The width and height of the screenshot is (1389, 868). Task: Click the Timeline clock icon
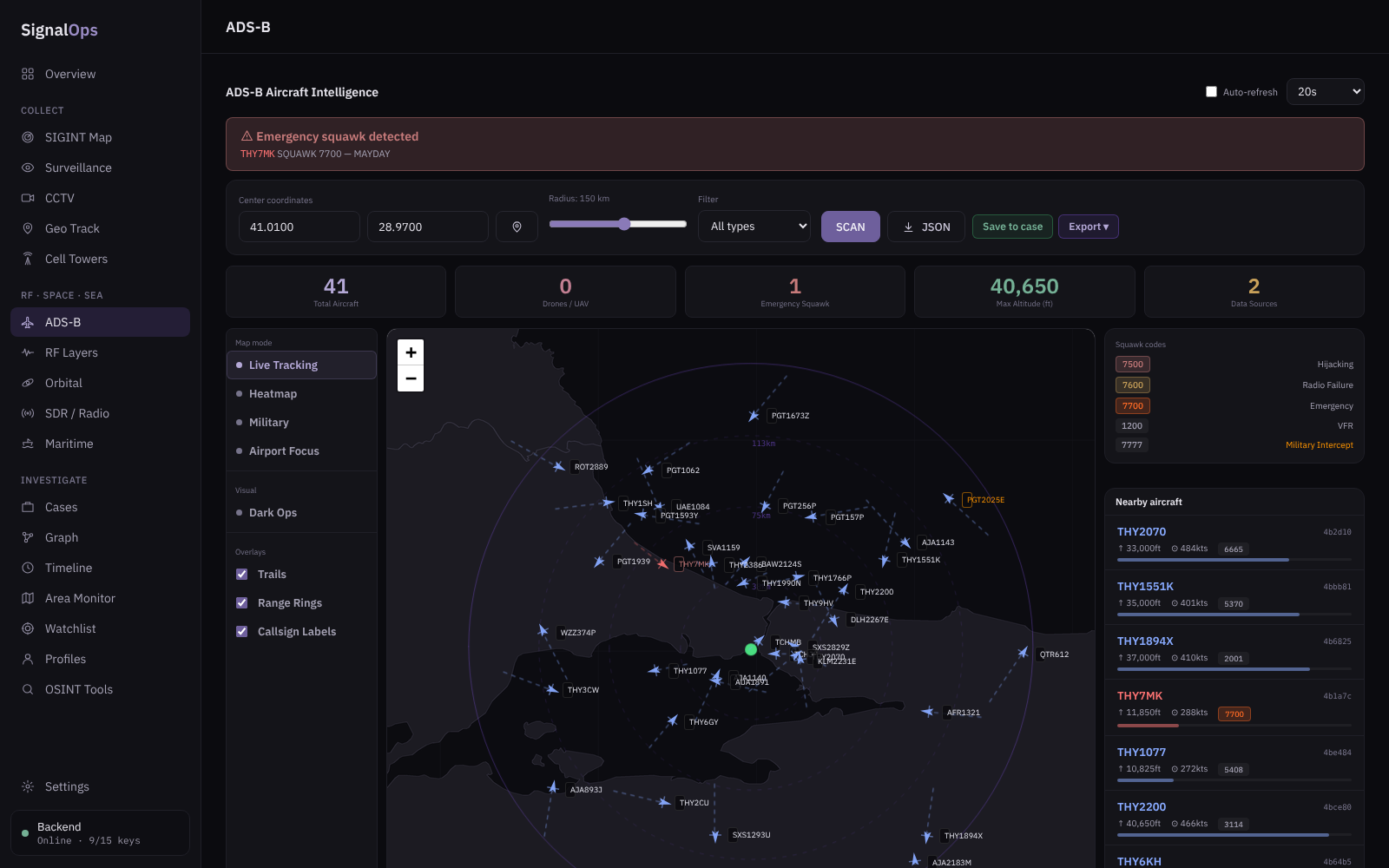28,568
